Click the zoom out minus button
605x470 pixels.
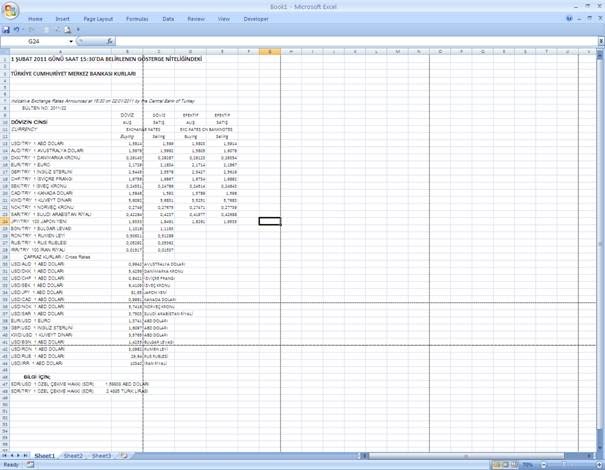[544, 465]
